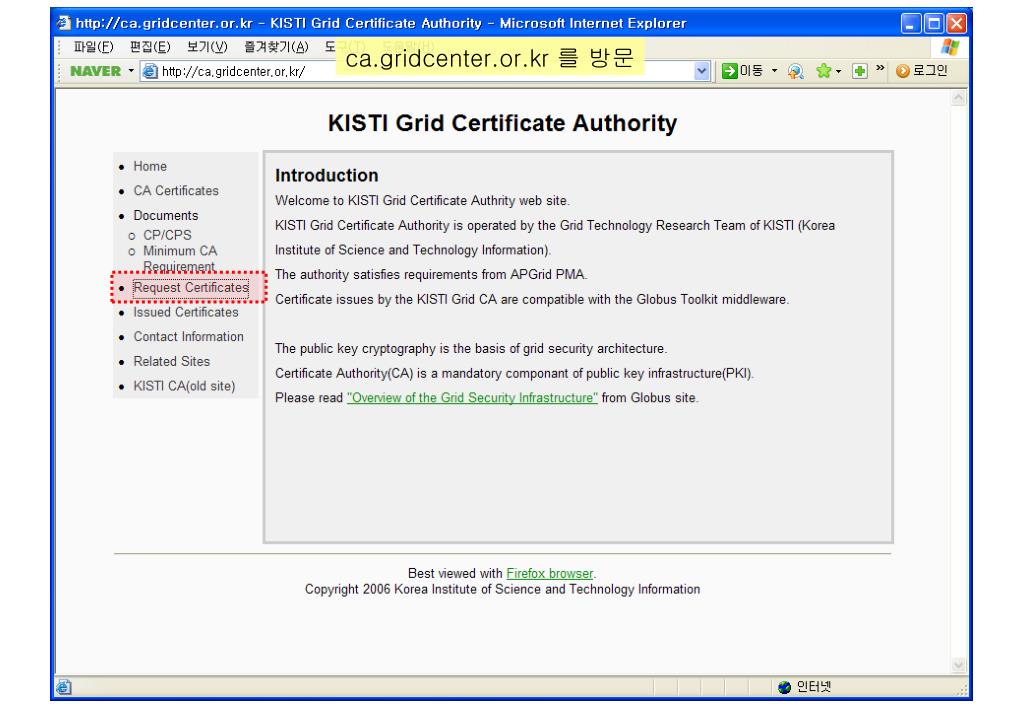Click the scrollbar down arrow

(958, 665)
